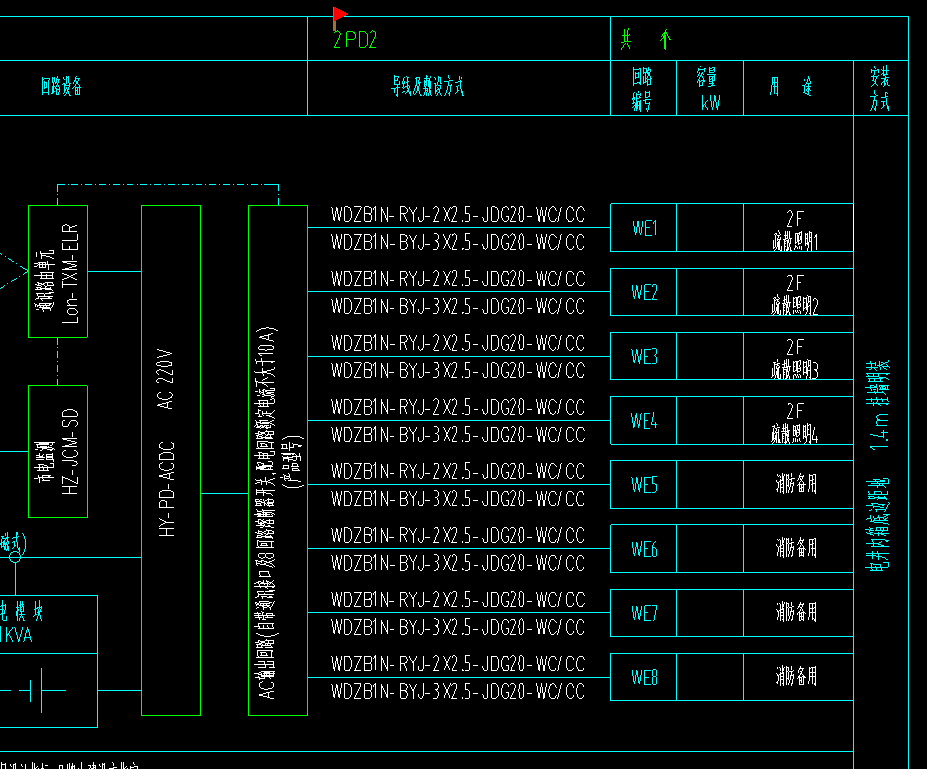The image size is (927, 769).
Task: Select WE4 RYJ-2X2.5 wiring text
Action: (x=458, y=407)
